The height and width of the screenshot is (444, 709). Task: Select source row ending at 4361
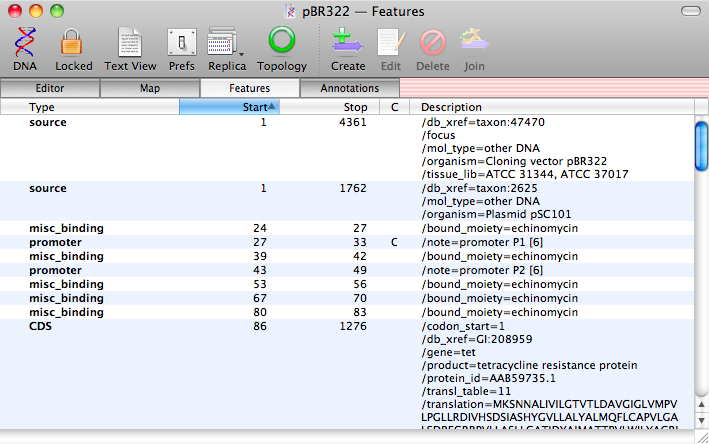[x=347, y=148]
